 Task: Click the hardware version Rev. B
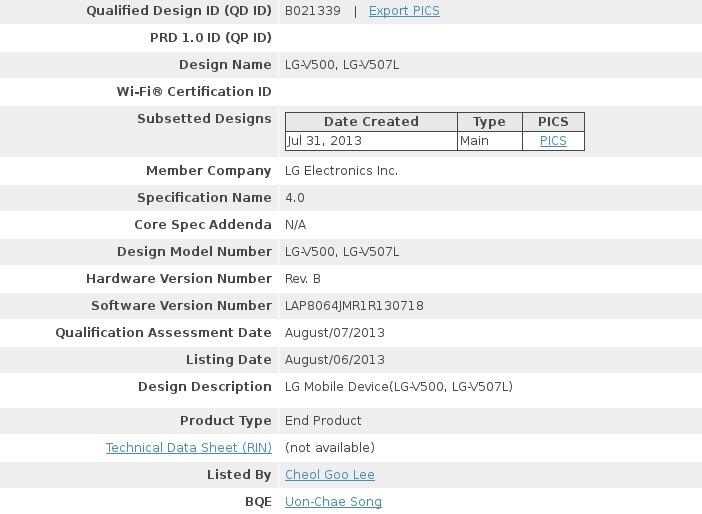[303, 279]
